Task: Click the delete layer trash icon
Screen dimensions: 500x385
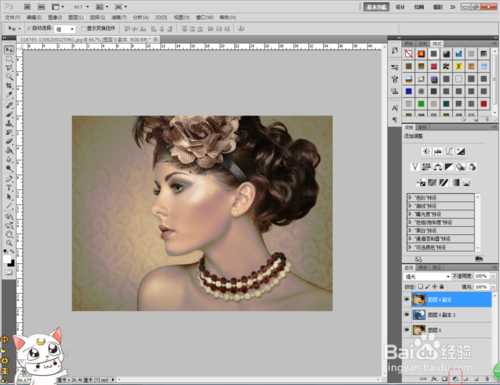Action: click(x=487, y=379)
